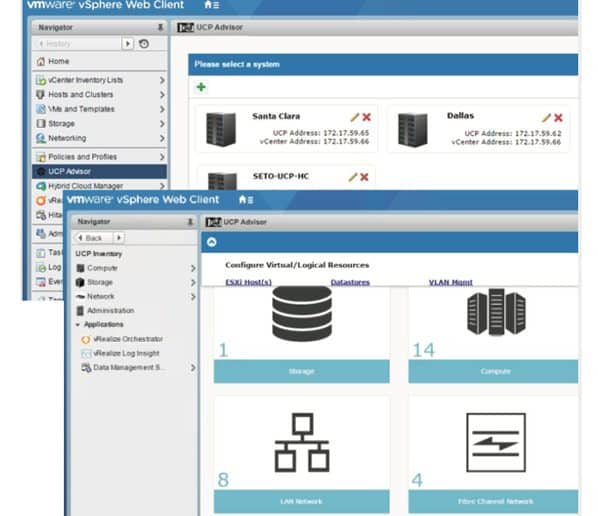Image resolution: width=598 pixels, height=516 pixels.
Task: Pin the back window Navigator panel
Action: tap(160, 27)
